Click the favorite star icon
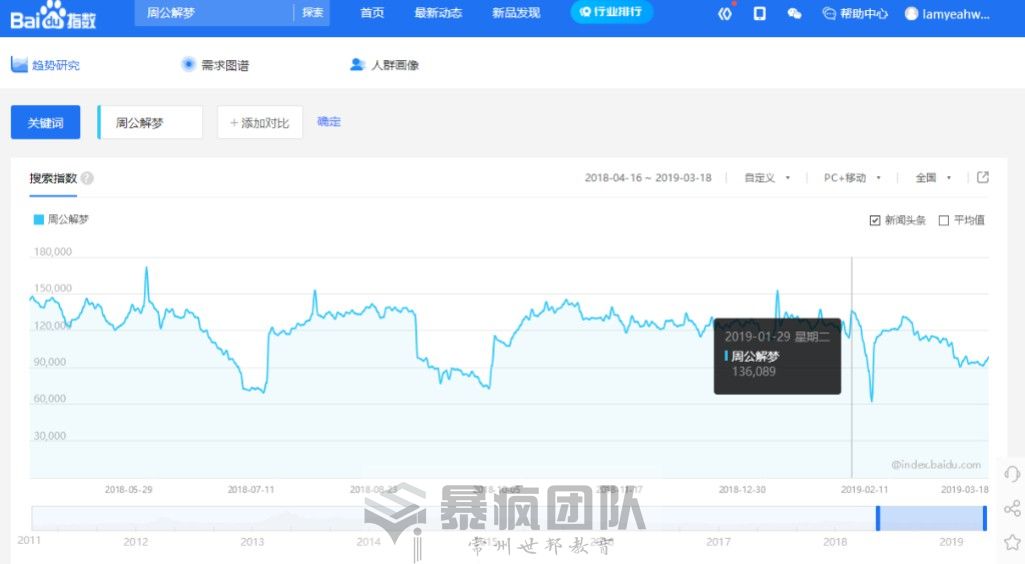Viewport: 1025px width, 564px height. pyautogui.click(x=1012, y=542)
